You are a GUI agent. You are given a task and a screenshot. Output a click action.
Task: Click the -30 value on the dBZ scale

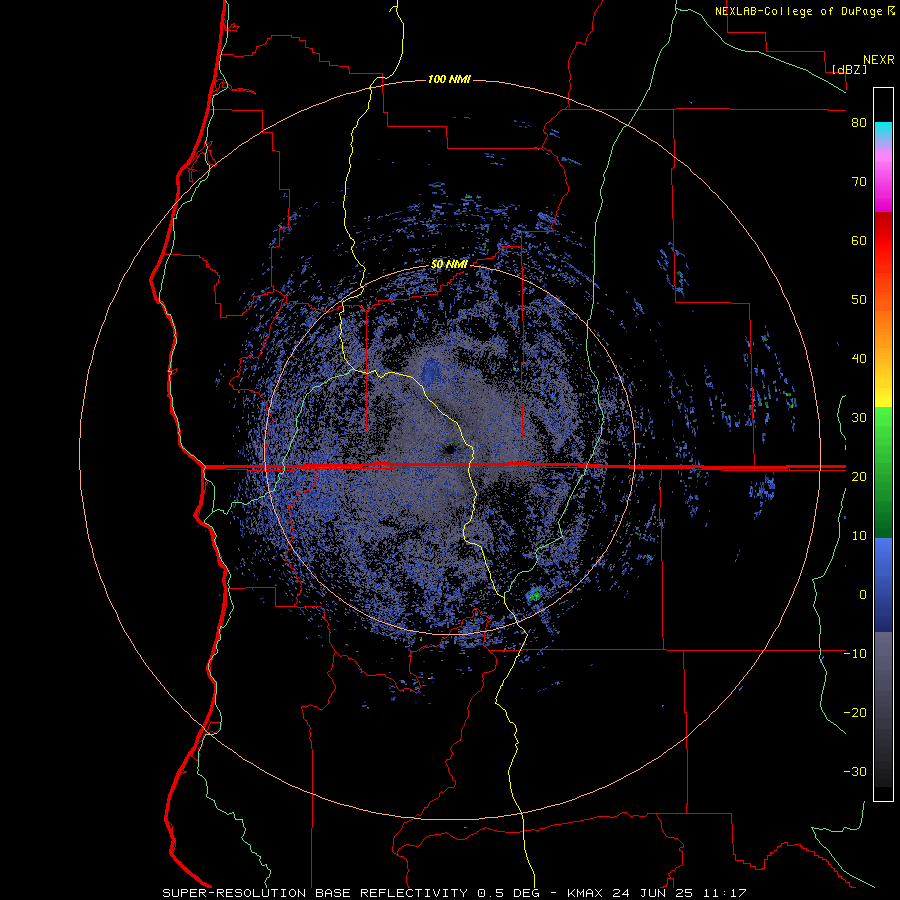855,772
